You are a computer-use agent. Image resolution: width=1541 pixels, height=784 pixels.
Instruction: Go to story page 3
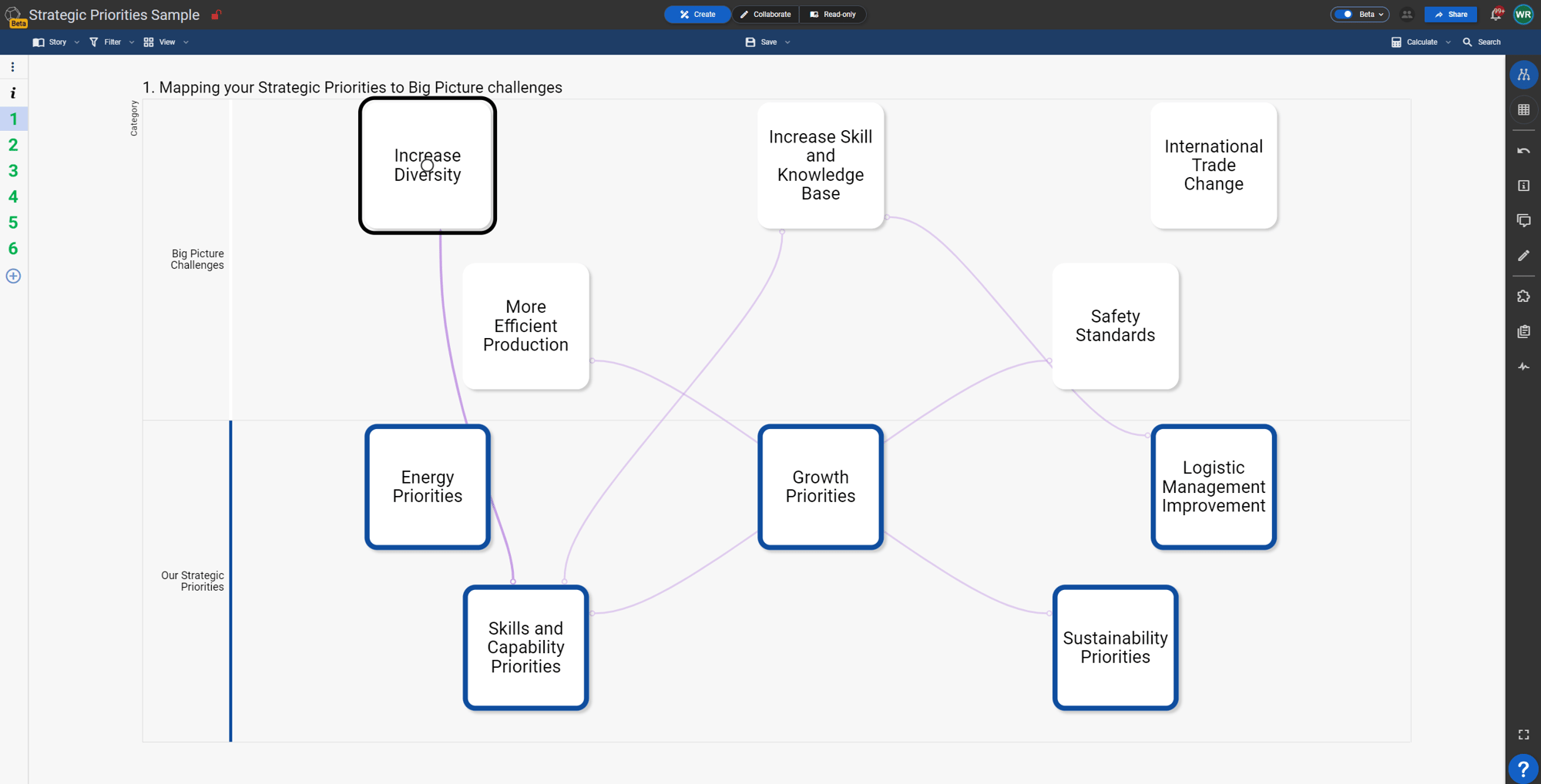pyautogui.click(x=13, y=171)
